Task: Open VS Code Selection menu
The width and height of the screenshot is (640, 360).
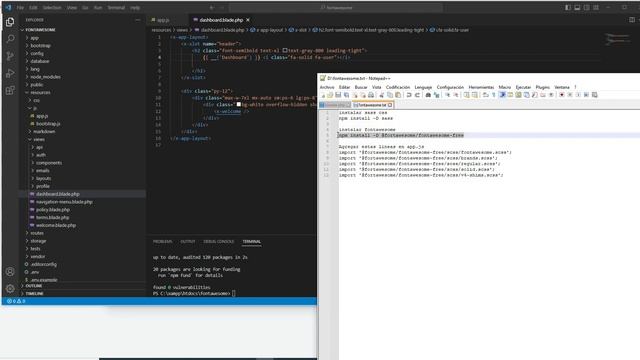Action: tap(52, 7)
